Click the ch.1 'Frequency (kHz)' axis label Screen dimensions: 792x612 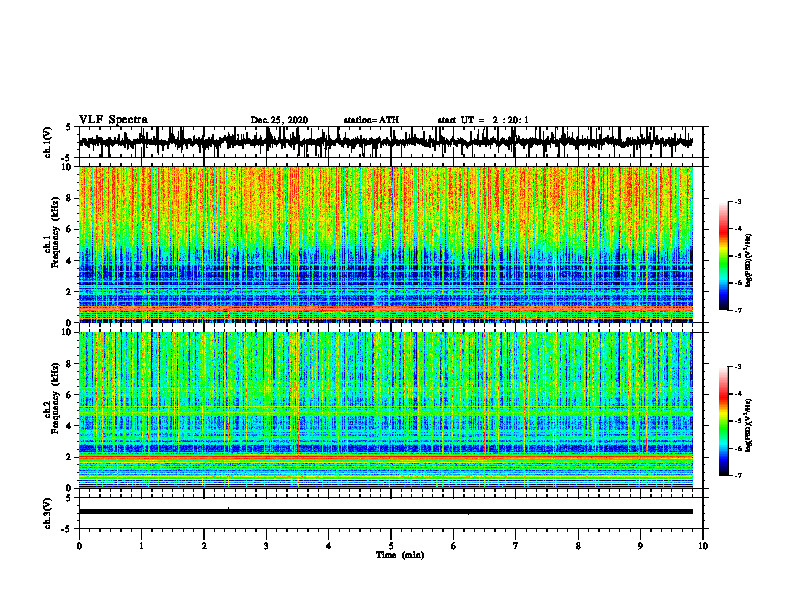[55, 232]
